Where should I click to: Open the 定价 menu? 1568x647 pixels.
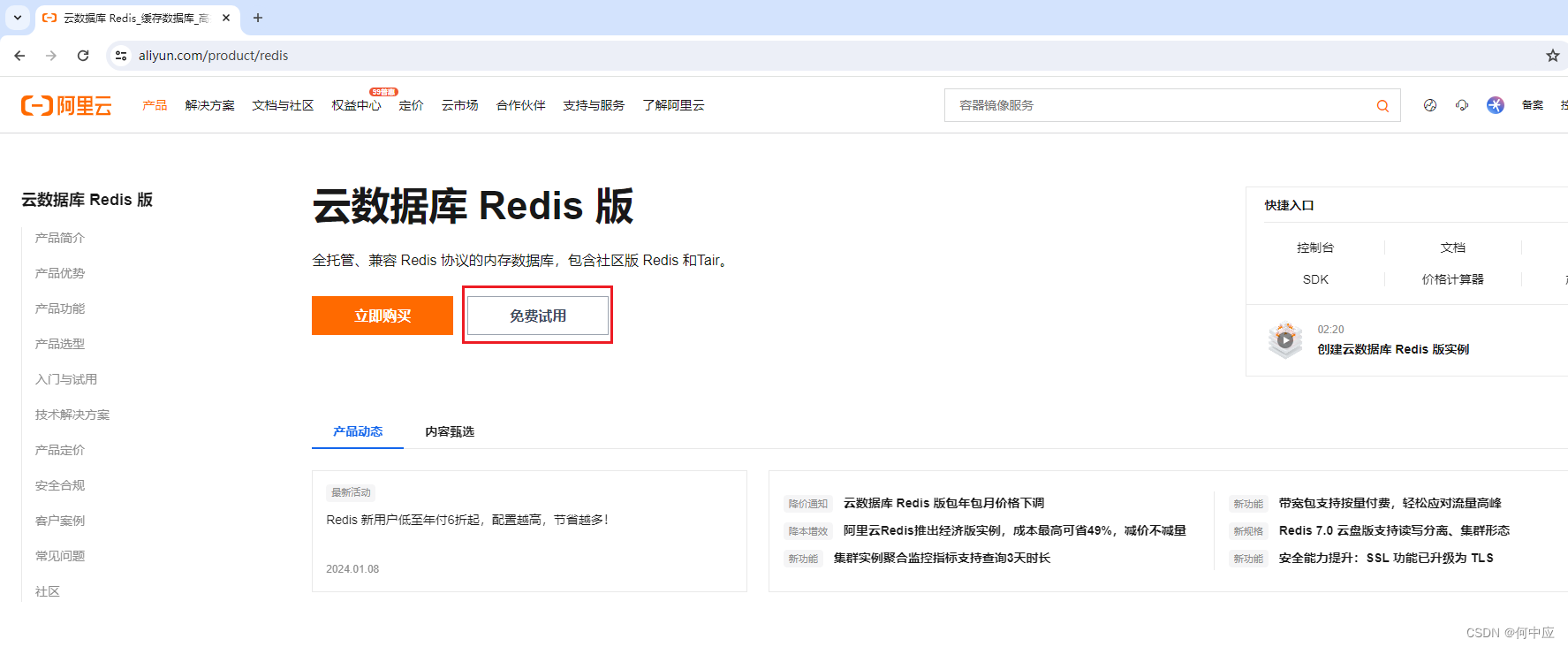pos(411,105)
